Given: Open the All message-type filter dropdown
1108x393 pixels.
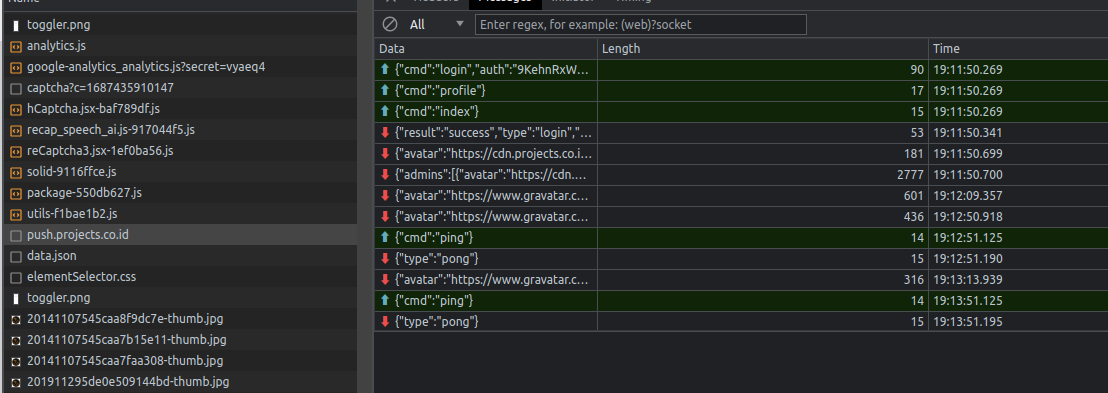Looking at the screenshot, I should [436, 25].
